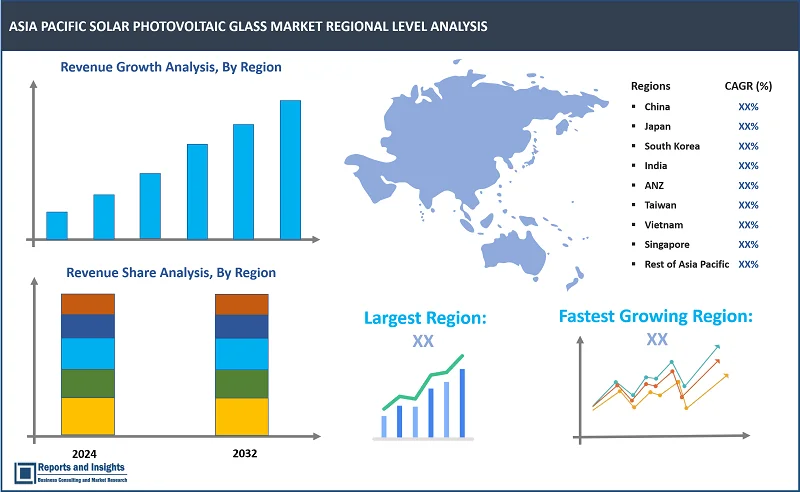Click the 'Singapore' region entry
Viewport: 800px width, 492px height.
[x=667, y=245]
